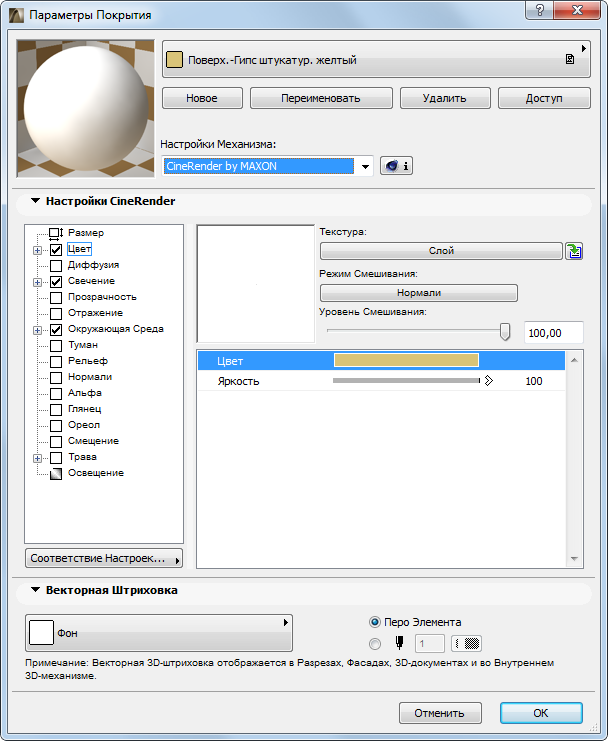Screen dimensions: 608x741
Task: Click the Размер size icon in tree
Action: tap(56, 233)
